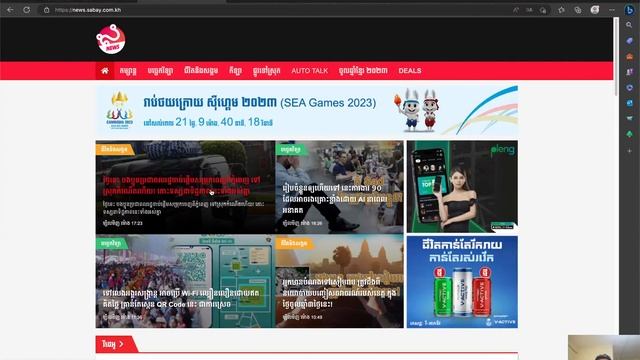Image resolution: width=640 pixels, height=360 pixels.
Task: Open the orange Tools briefcase sidebar icon
Action: tap(629, 56)
